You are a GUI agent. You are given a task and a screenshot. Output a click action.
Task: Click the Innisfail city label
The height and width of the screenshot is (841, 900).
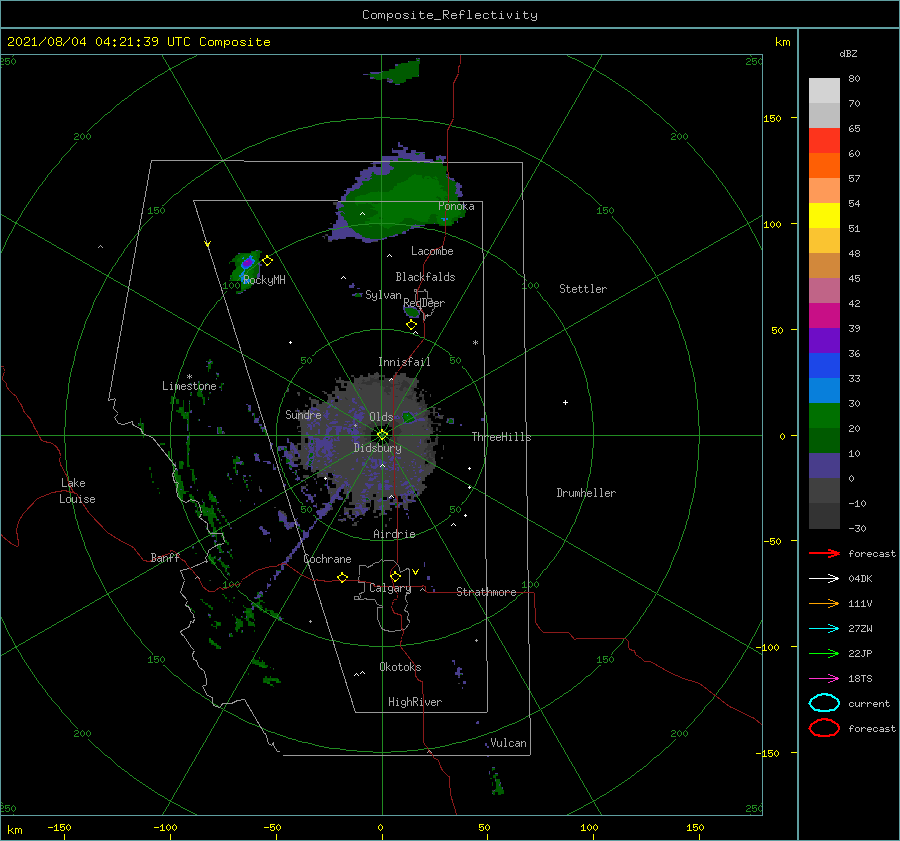pyautogui.click(x=404, y=362)
